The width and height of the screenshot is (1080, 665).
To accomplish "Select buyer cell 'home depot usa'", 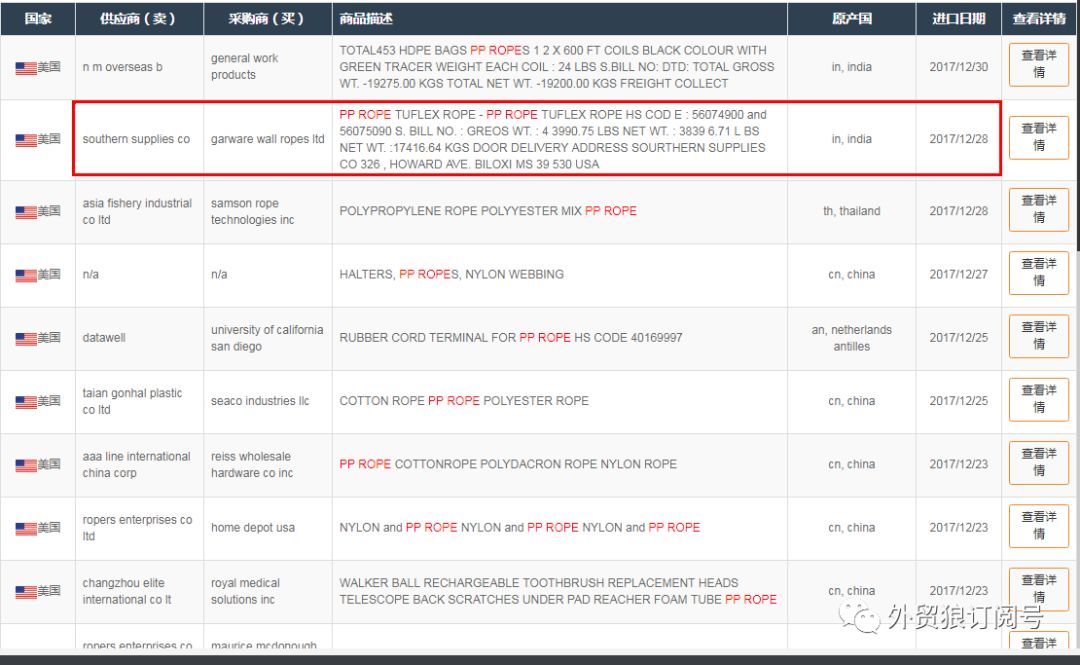I will [253, 528].
